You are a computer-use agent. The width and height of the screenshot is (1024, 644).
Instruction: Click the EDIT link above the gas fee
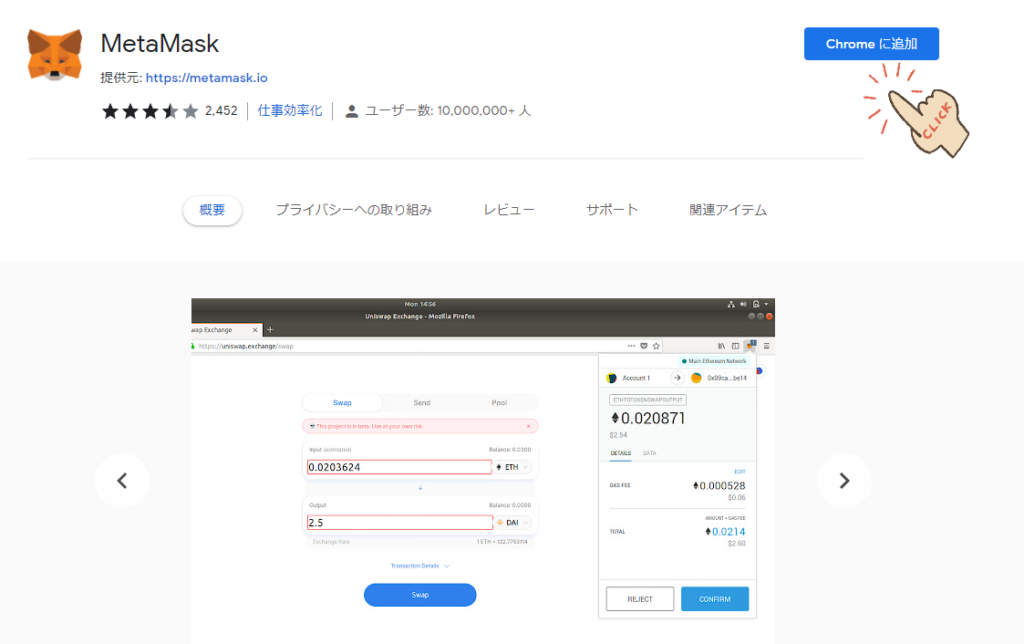point(740,472)
